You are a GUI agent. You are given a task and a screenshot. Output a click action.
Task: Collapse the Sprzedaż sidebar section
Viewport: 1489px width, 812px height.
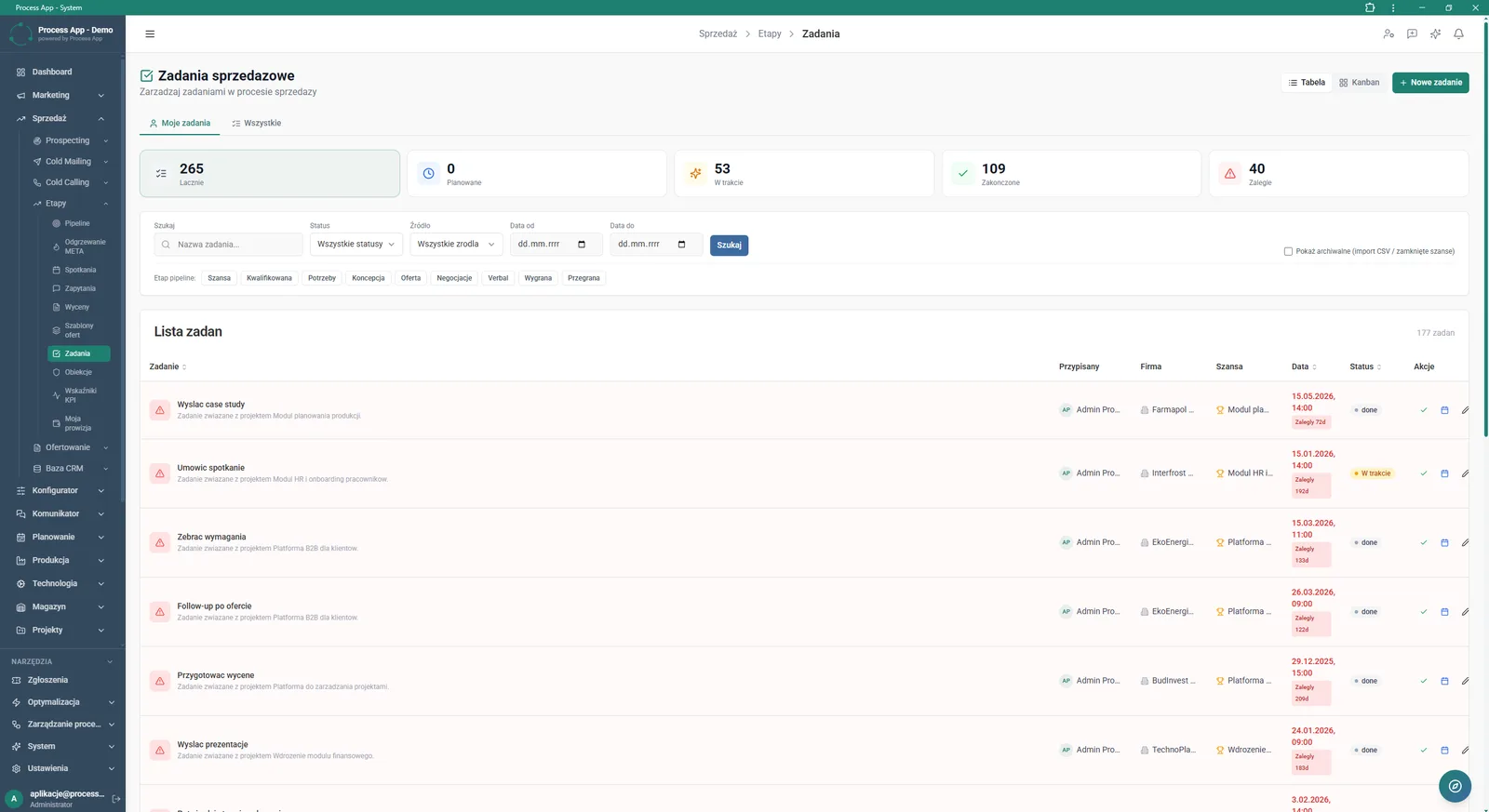[x=62, y=118]
